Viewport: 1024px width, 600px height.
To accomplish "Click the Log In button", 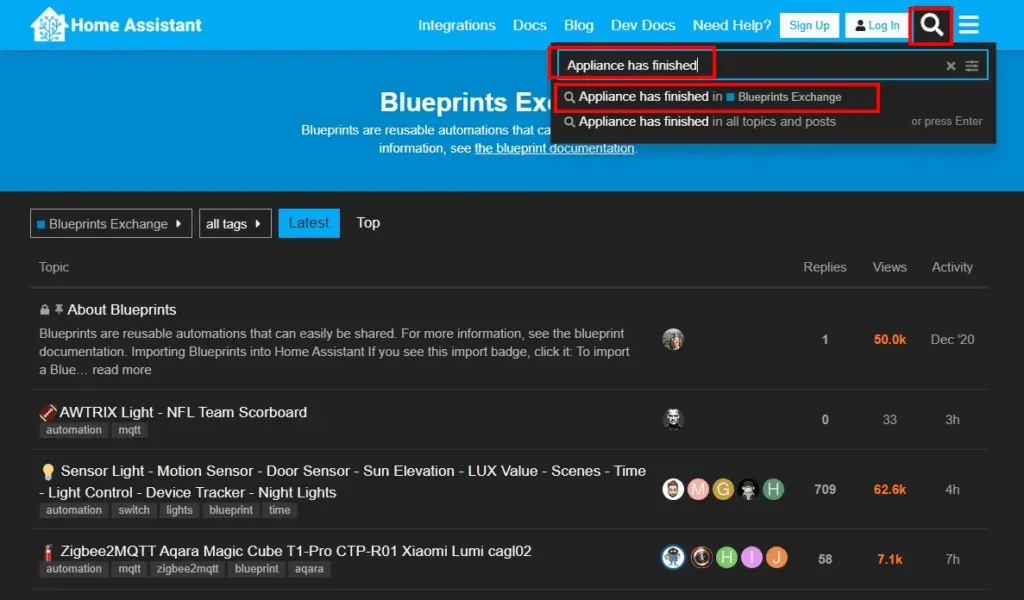I will click(877, 26).
